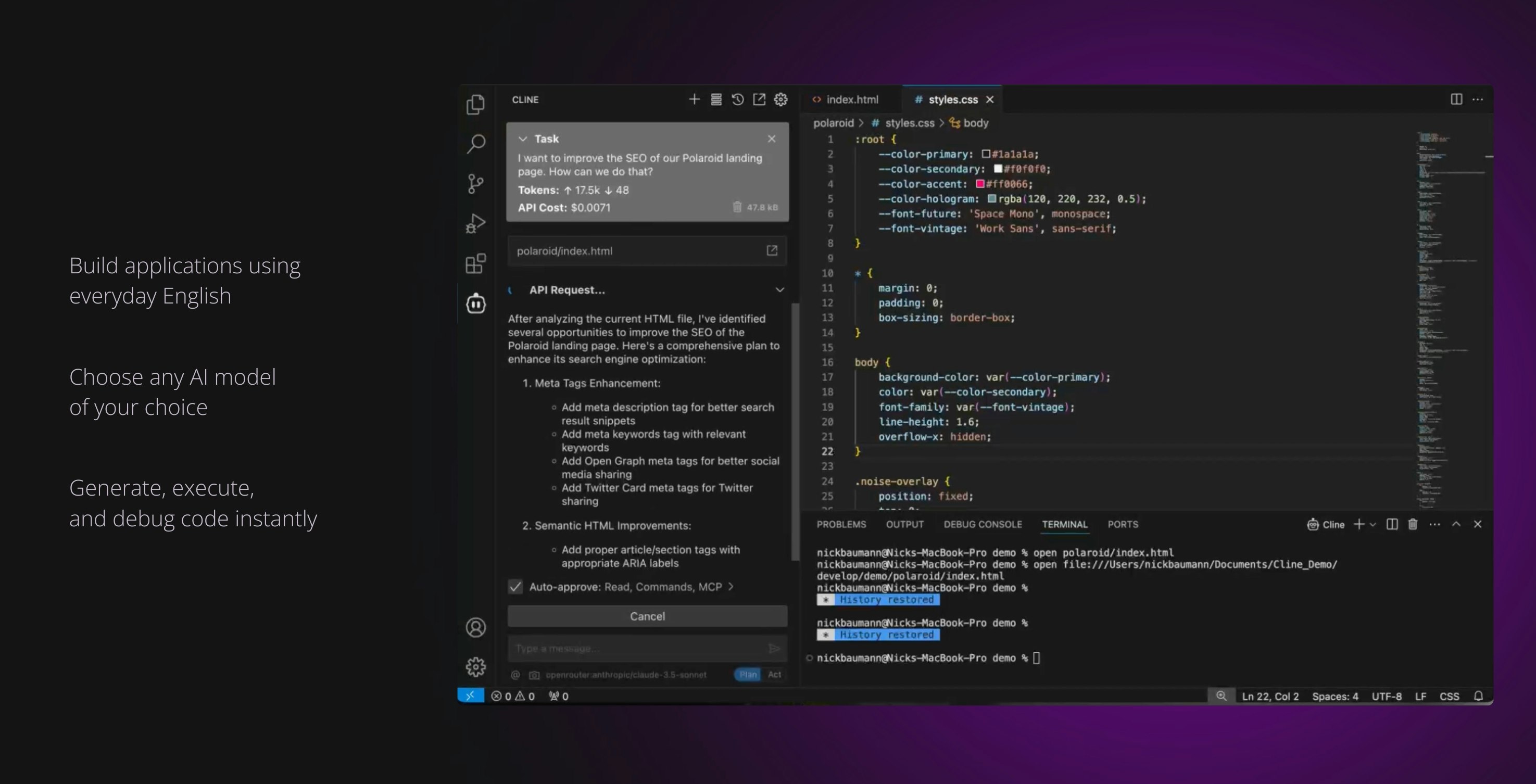Open Extensions view in activity bar
Viewport: 1536px width, 784px height.
coord(475,263)
